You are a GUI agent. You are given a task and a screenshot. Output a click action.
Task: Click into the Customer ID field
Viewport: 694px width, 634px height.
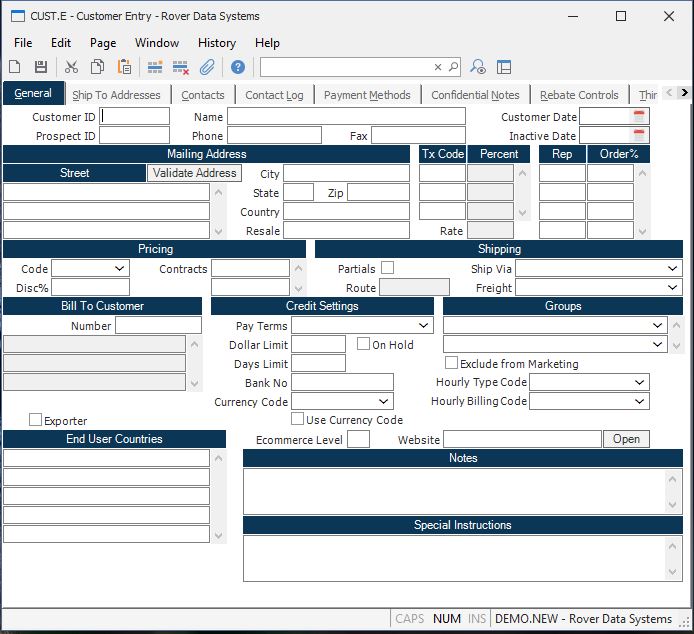135,117
